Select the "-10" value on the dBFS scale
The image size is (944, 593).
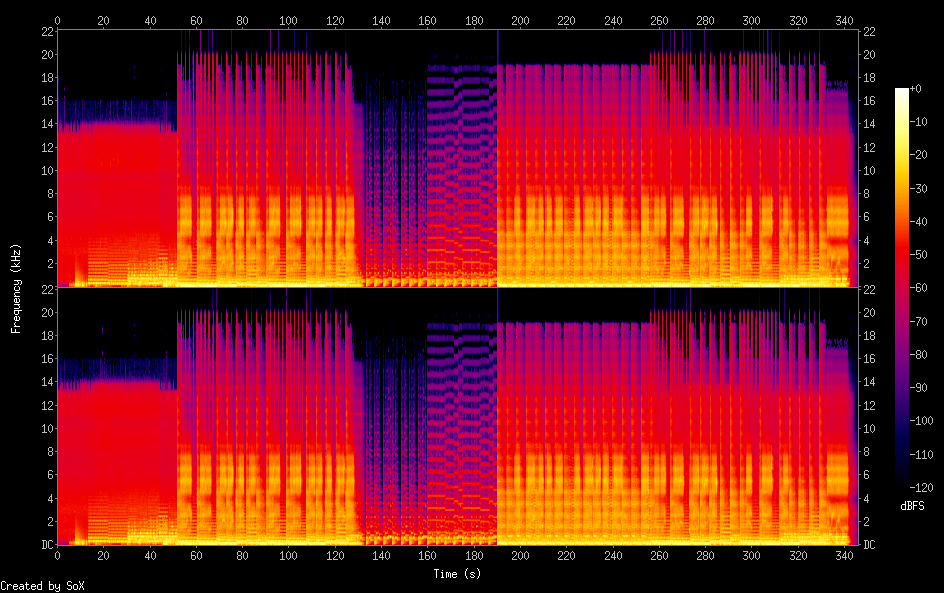(x=918, y=122)
